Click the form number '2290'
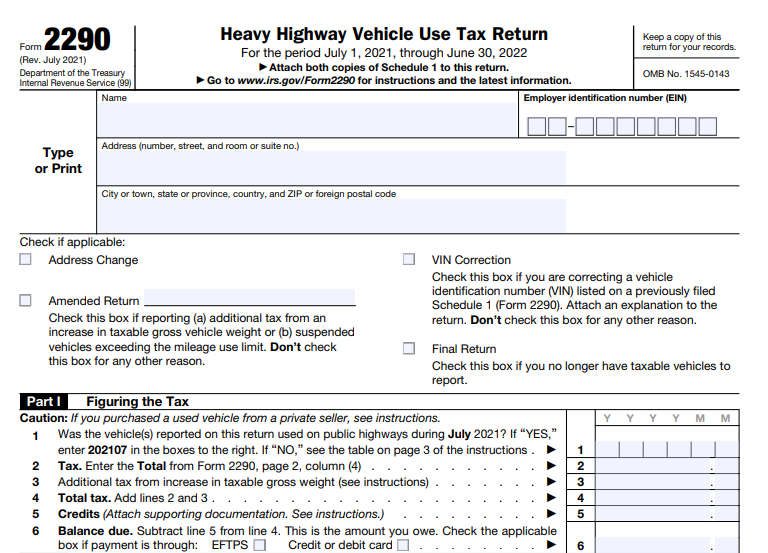The width and height of the screenshot is (768, 553). coord(77,39)
